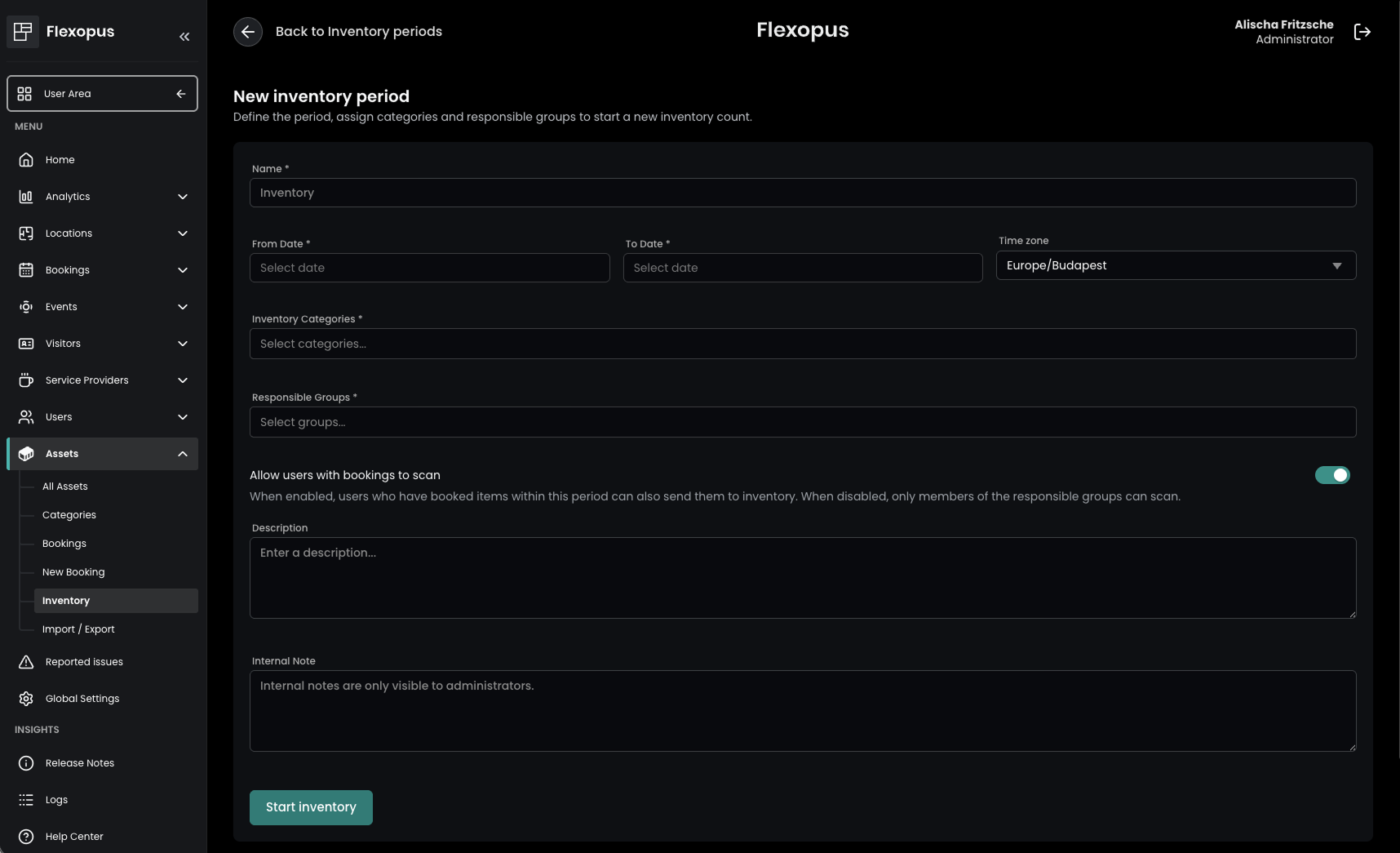Click the User Area grid icon

pyautogui.click(x=24, y=94)
